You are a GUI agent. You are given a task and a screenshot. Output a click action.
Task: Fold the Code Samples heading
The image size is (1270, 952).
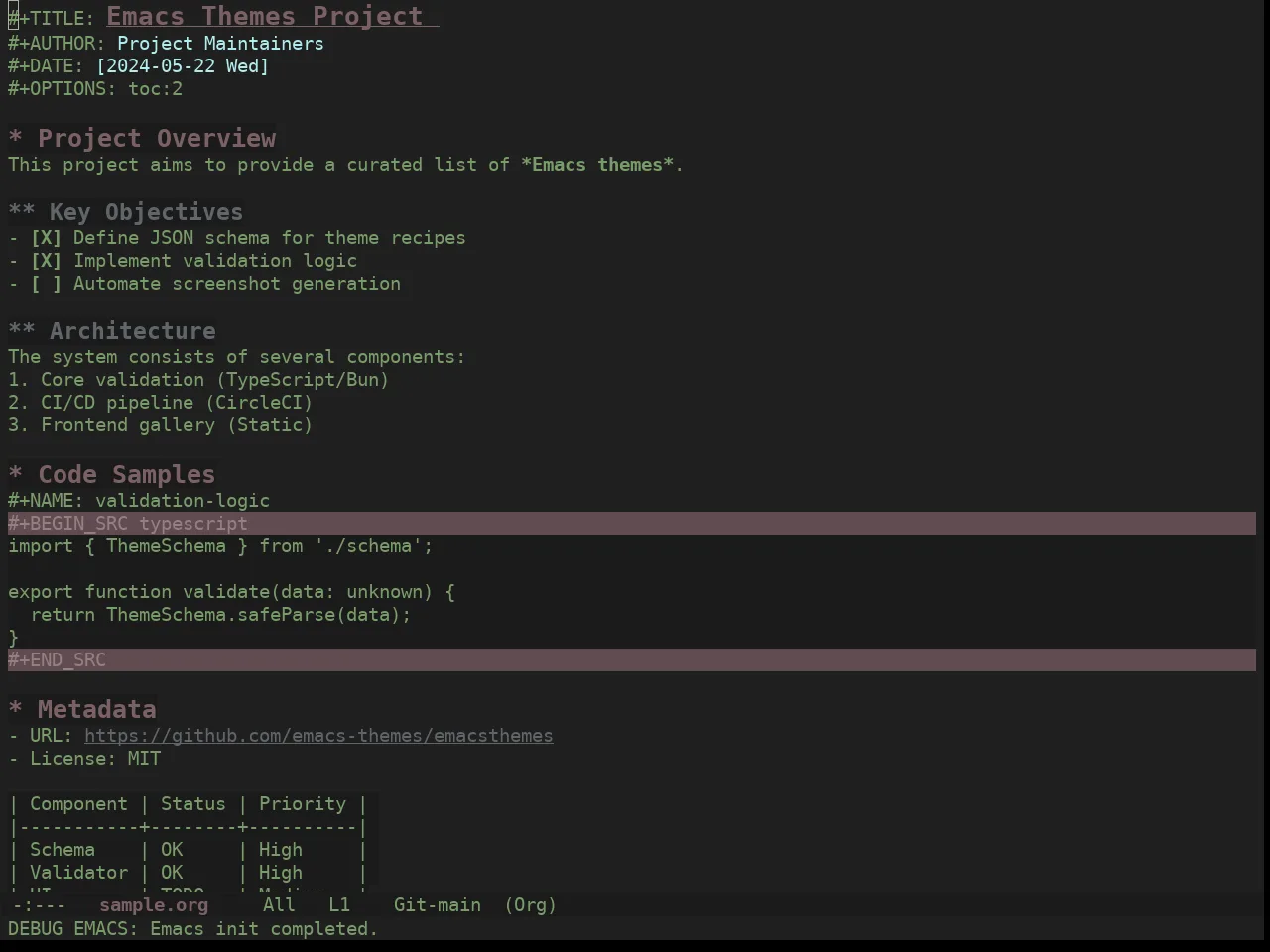(x=15, y=475)
